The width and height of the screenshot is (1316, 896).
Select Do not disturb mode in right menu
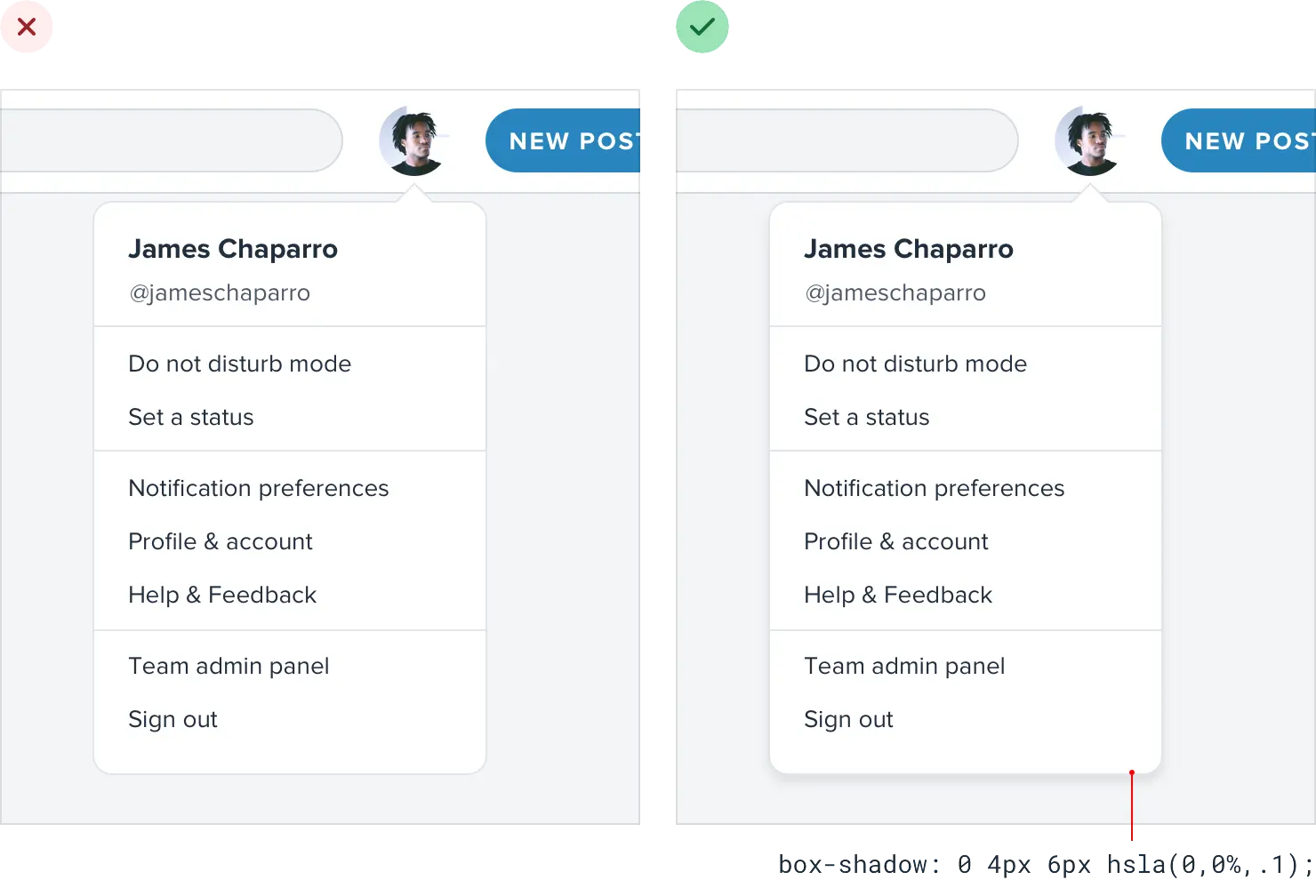coord(915,364)
